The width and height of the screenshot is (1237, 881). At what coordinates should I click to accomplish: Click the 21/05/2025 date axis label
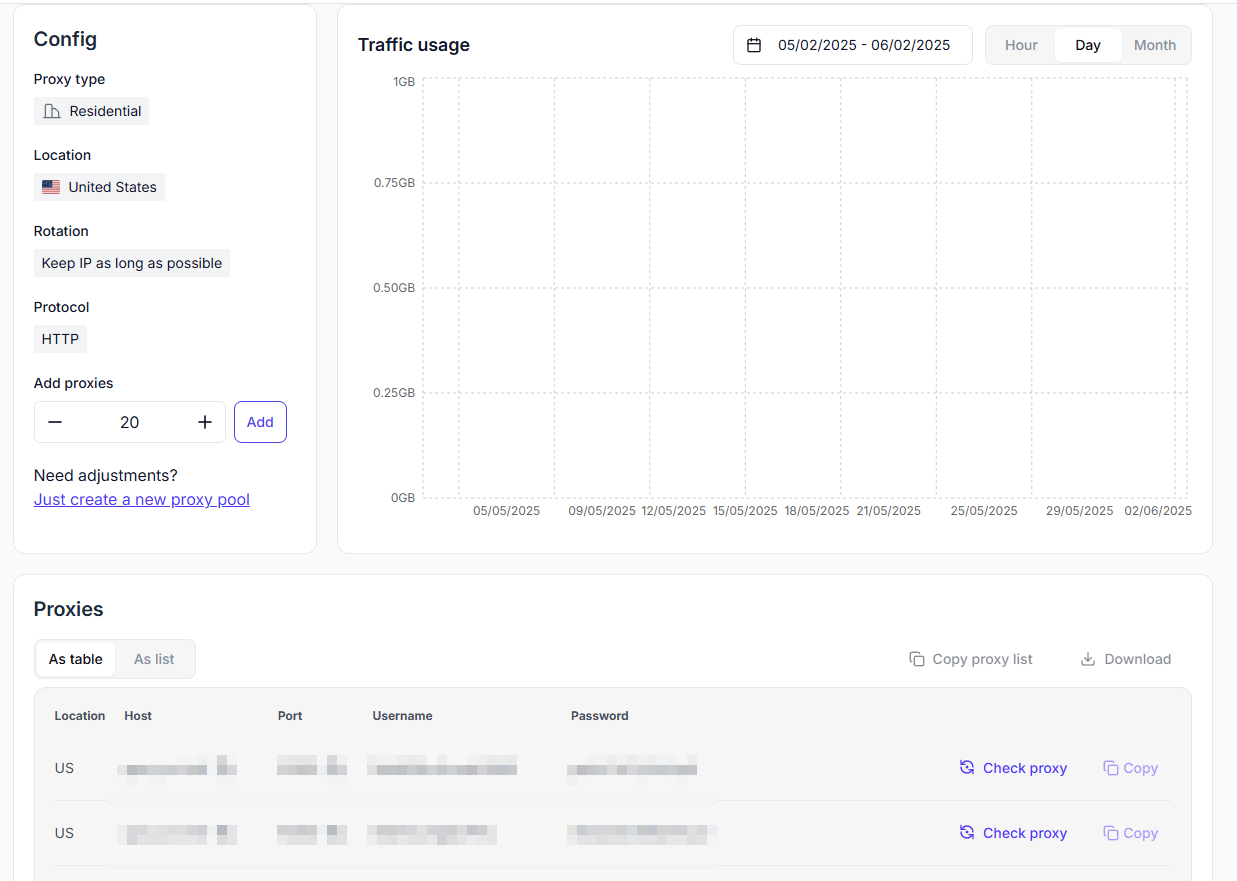(889, 511)
